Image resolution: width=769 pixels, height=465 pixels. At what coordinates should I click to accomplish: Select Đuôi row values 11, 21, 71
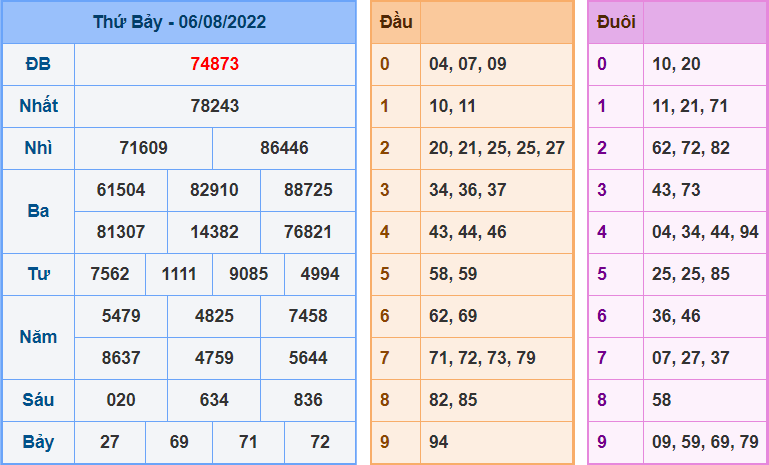[x=690, y=106]
